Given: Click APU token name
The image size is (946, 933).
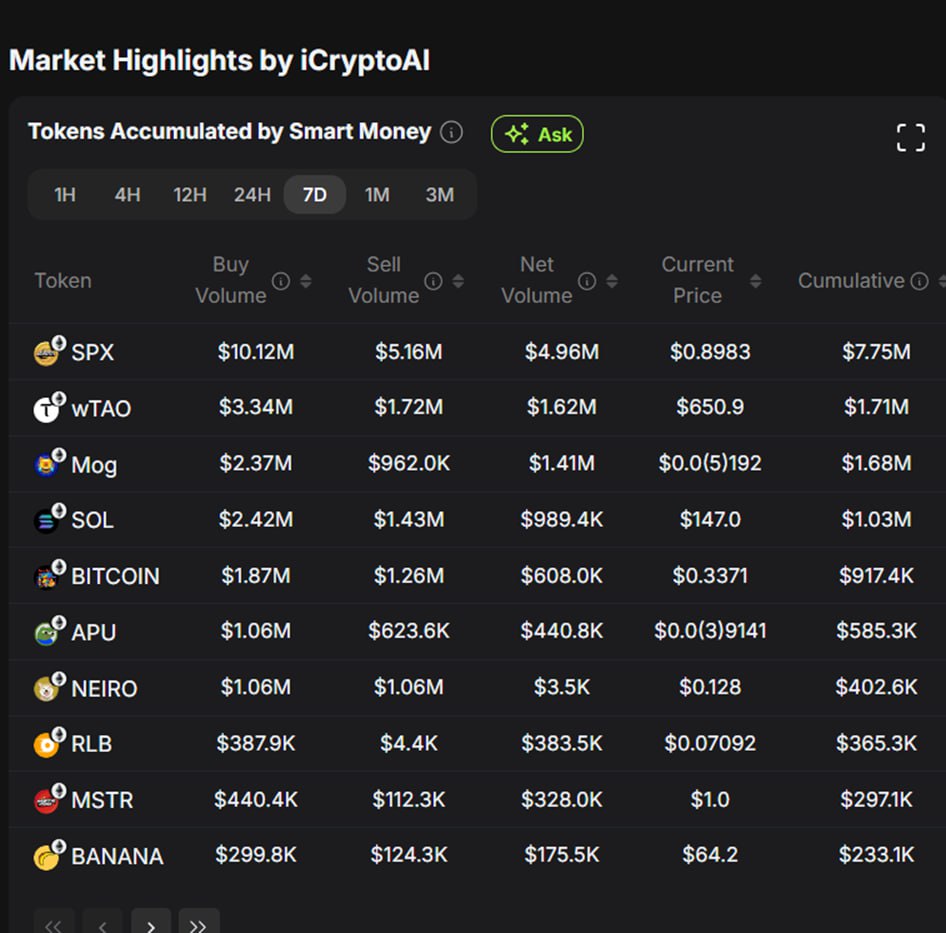Looking at the screenshot, I should [94, 632].
